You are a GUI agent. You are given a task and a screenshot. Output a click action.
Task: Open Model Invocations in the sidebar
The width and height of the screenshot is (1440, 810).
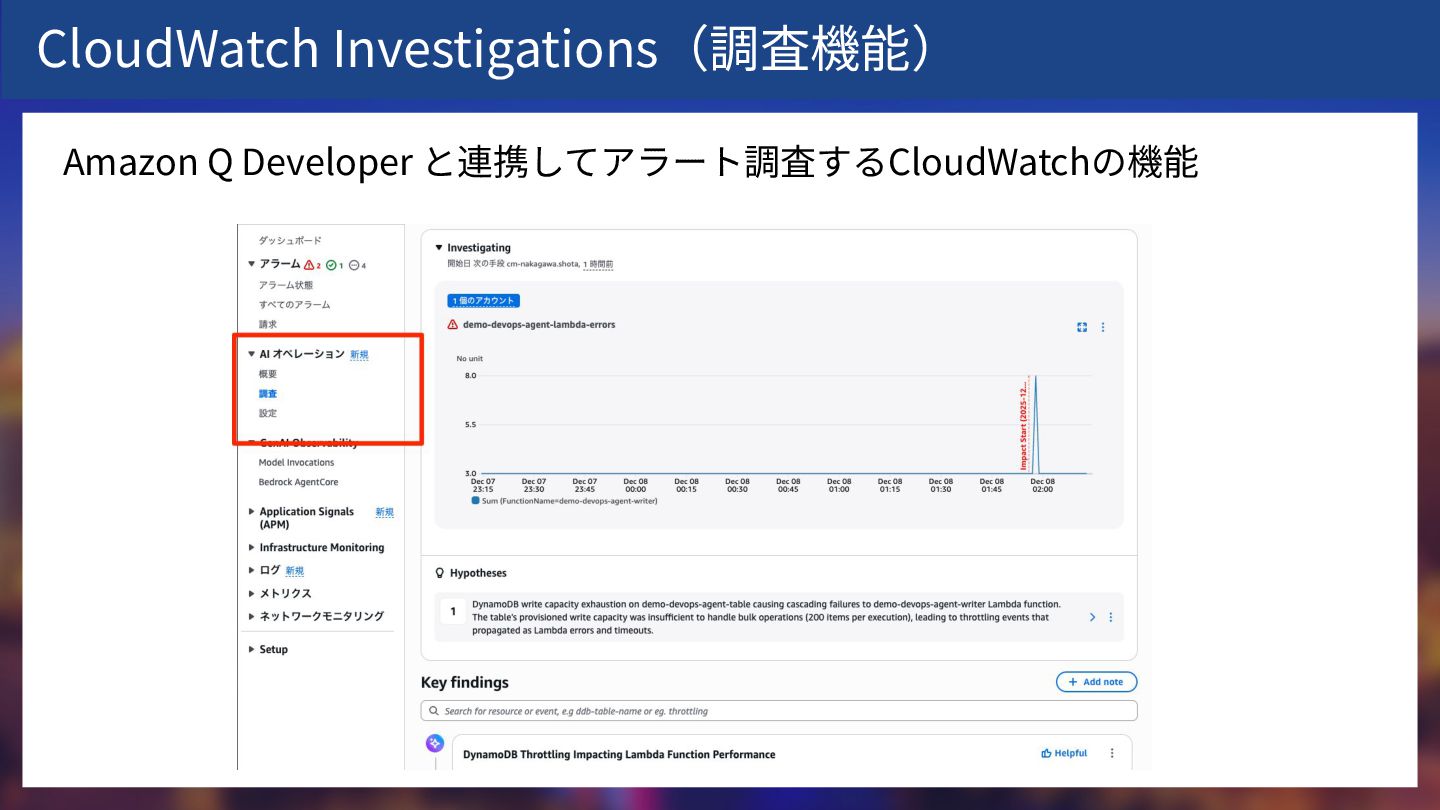point(296,463)
